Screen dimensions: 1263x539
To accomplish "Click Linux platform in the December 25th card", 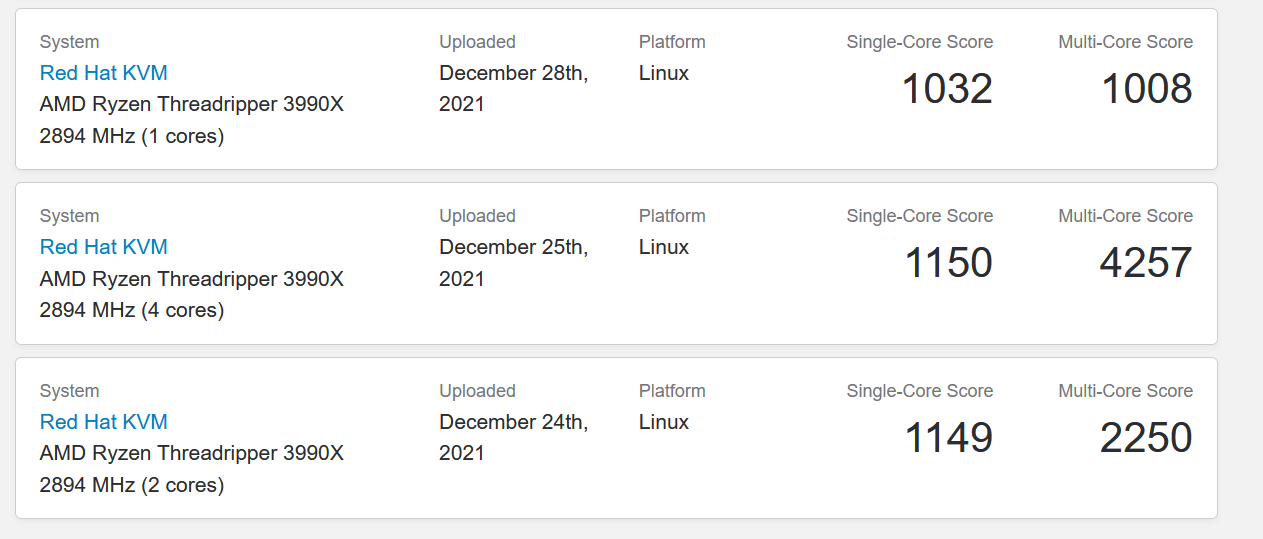I will click(663, 247).
